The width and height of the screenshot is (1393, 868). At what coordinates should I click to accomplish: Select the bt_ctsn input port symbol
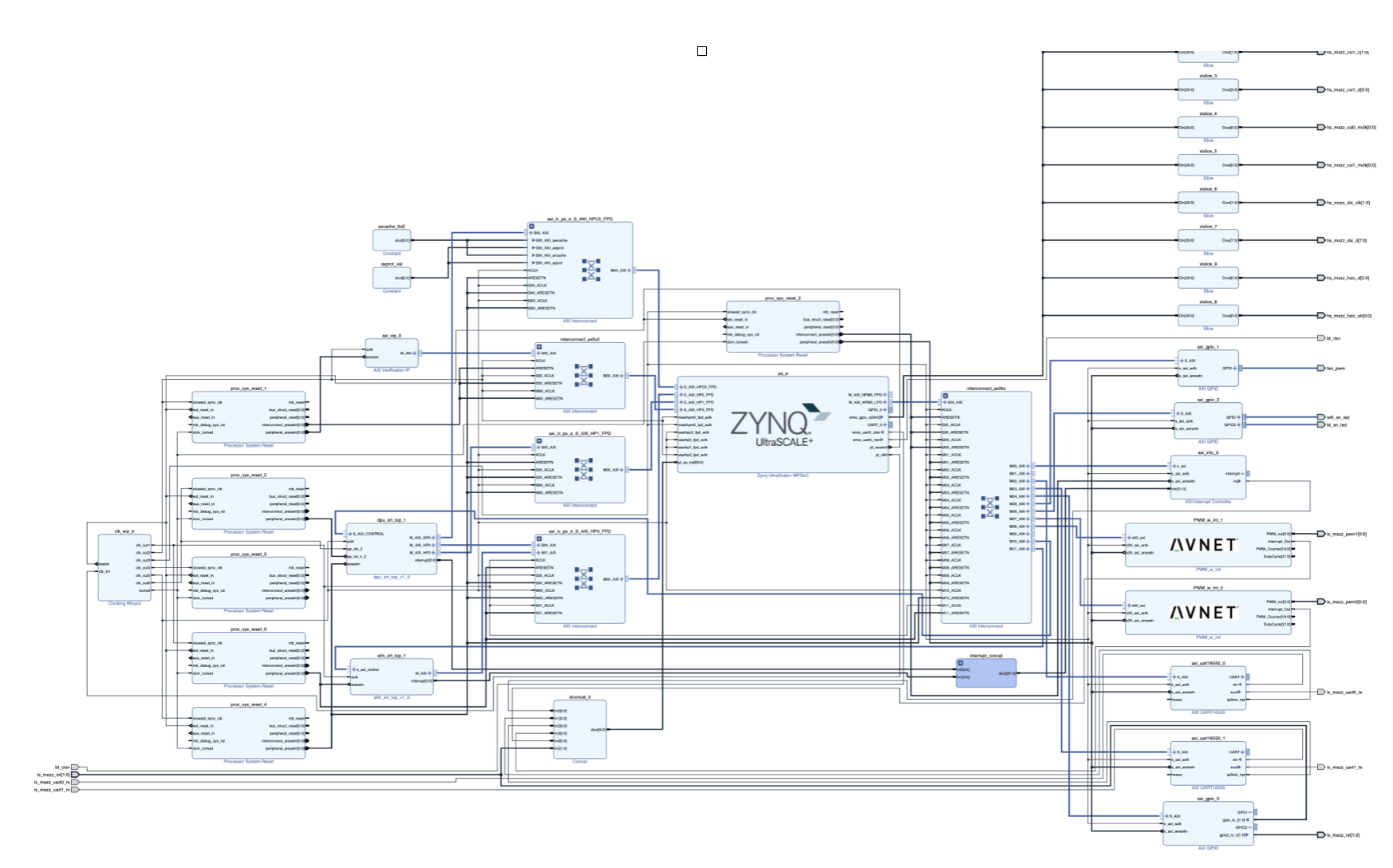pyautogui.click(x=76, y=767)
